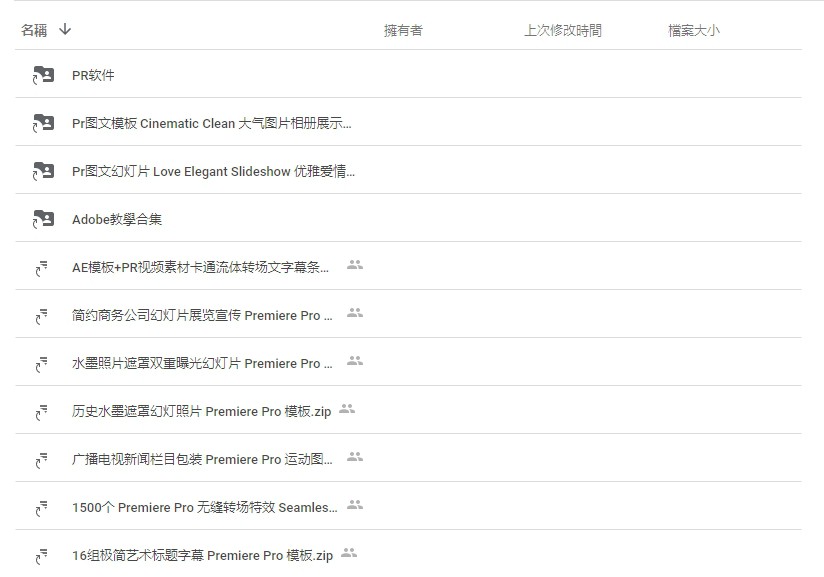824x577 pixels.
Task: Click shared icon on 1500个 Premiere Pro row
Action: (354, 505)
